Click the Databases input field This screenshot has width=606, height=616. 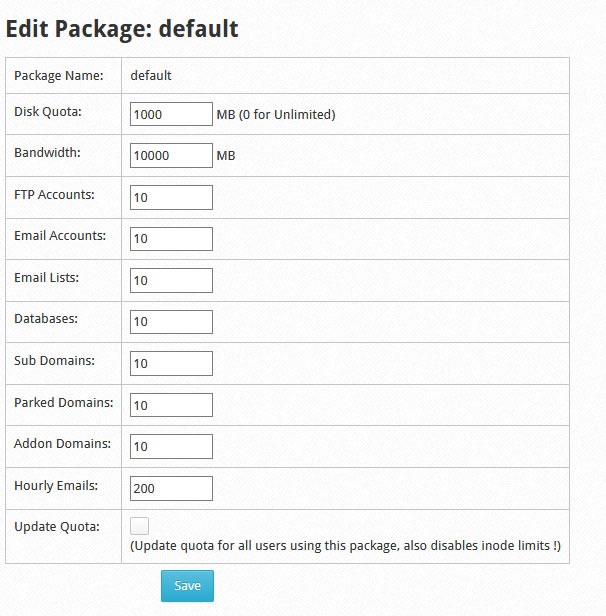tap(171, 322)
